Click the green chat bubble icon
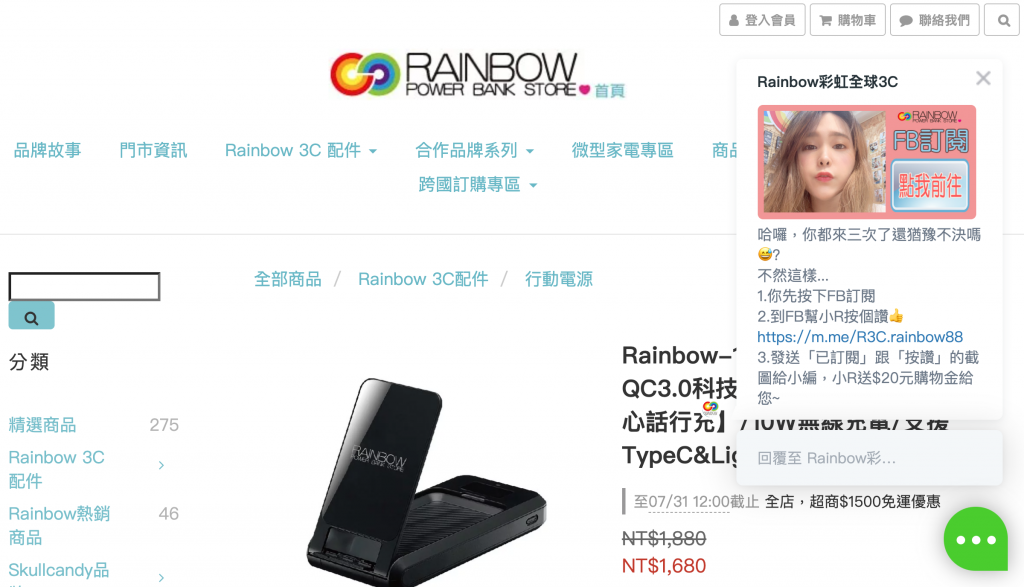The height and width of the screenshot is (587, 1024). click(x=976, y=539)
